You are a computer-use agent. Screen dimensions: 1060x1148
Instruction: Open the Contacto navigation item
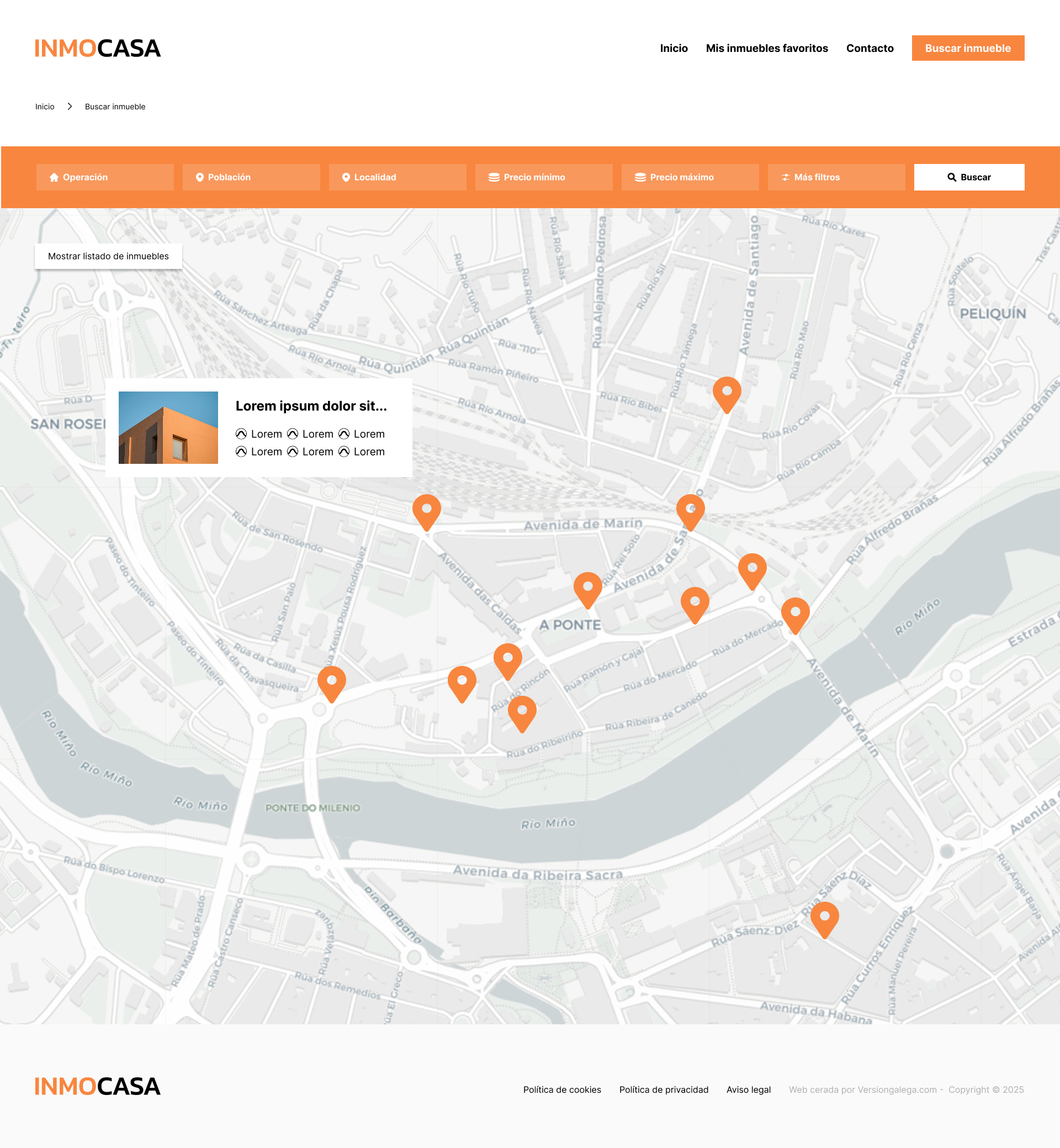[869, 48]
